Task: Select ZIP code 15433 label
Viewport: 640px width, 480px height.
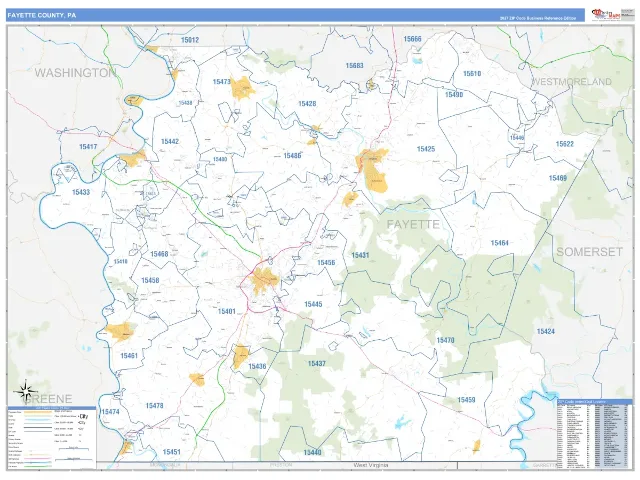Action: coord(81,192)
